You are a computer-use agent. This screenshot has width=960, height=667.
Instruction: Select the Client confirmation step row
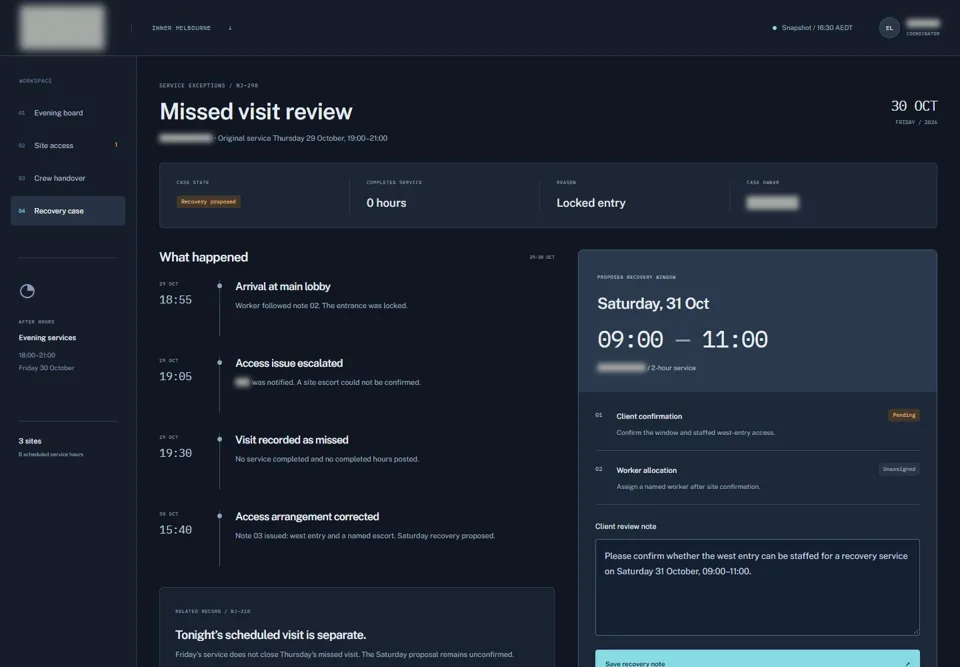(757, 424)
